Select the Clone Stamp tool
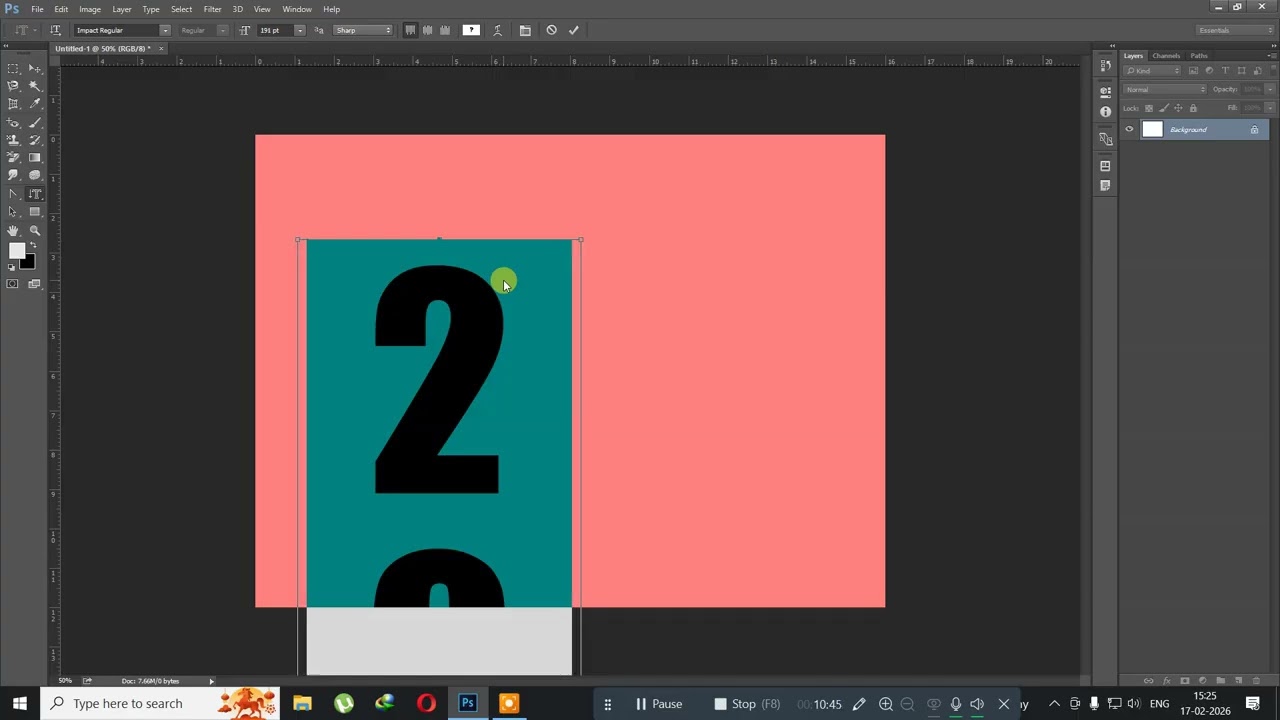The height and width of the screenshot is (720, 1280). click(13, 140)
